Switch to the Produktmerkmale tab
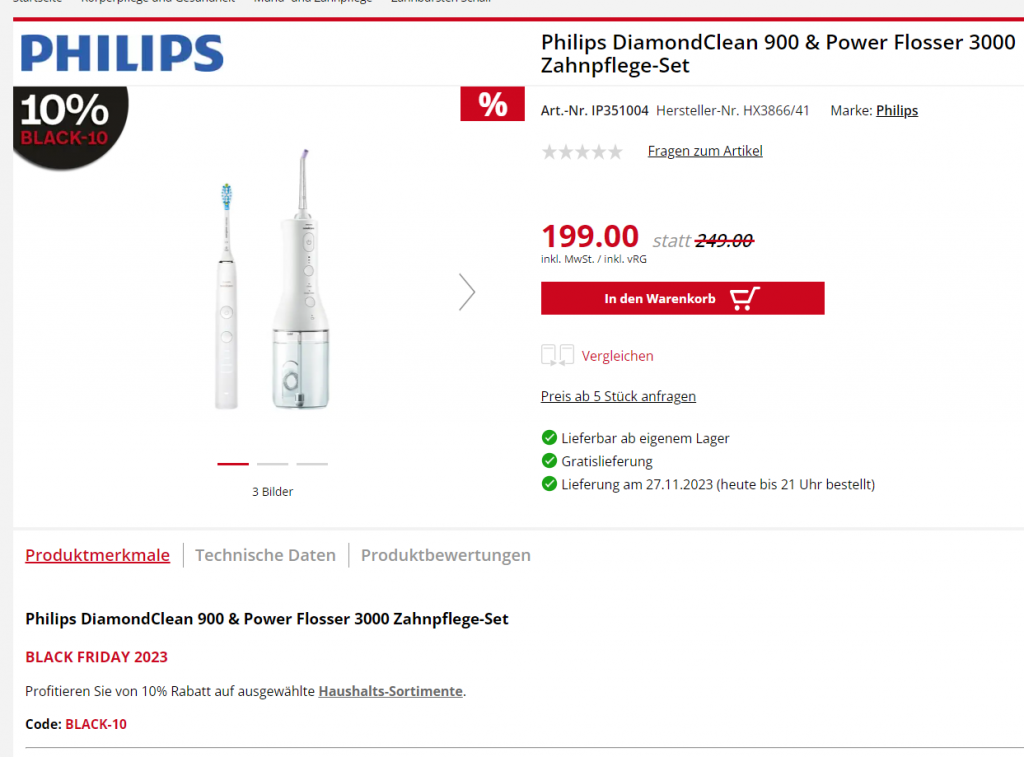The height and width of the screenshot is (757, 1024). click(97, 555)
